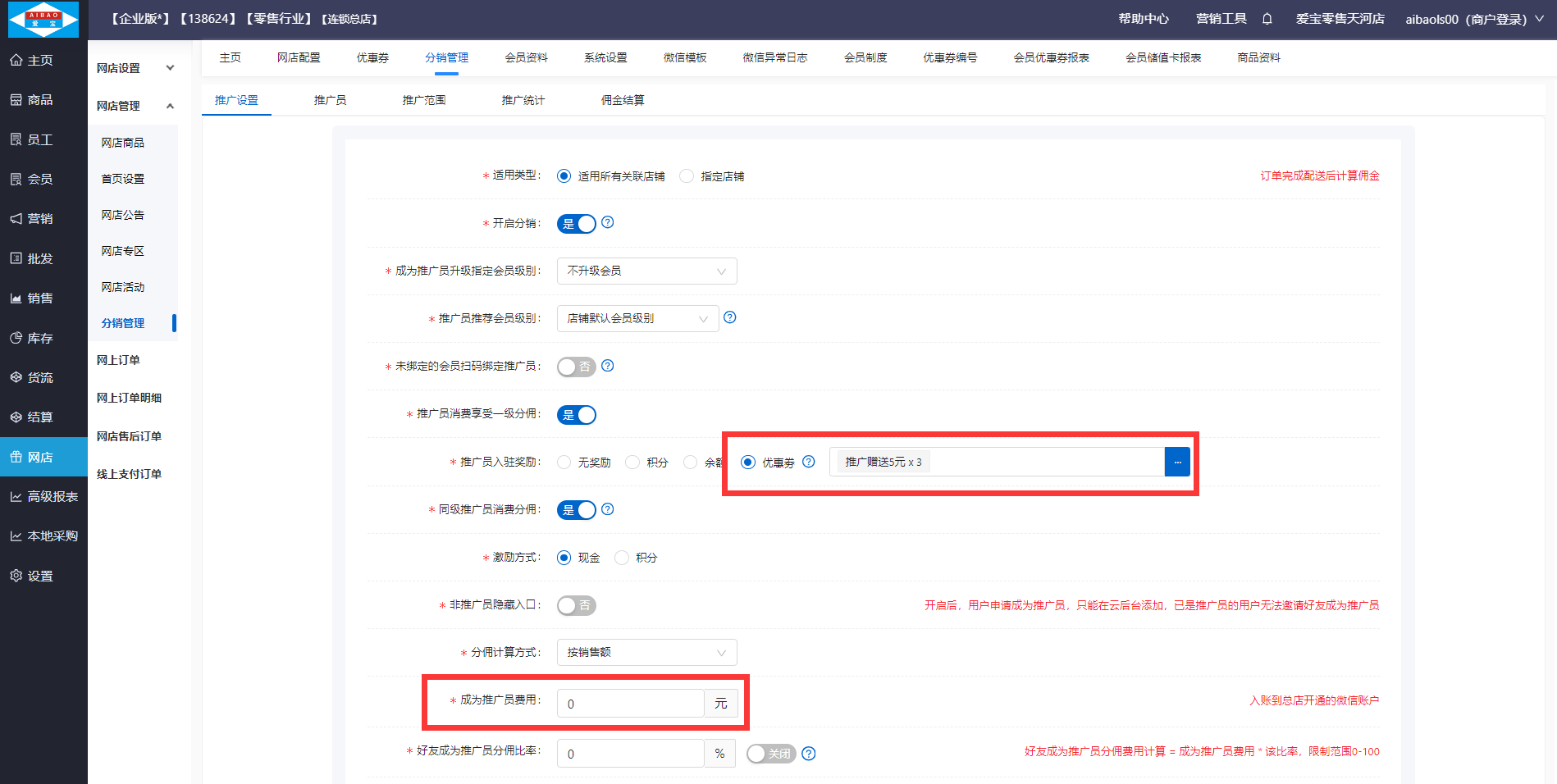Open the 设置 gear icon in sidebar

16,576
